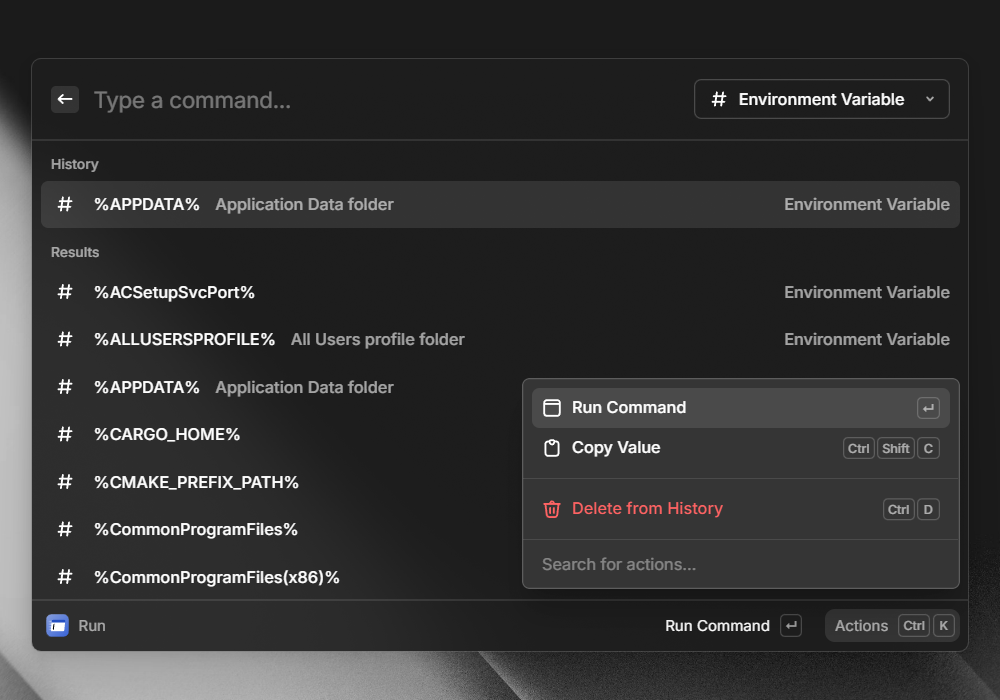
Task: Click the hash icon beside %CommonProgramFiles(x86)%
Action: (65, 577)
